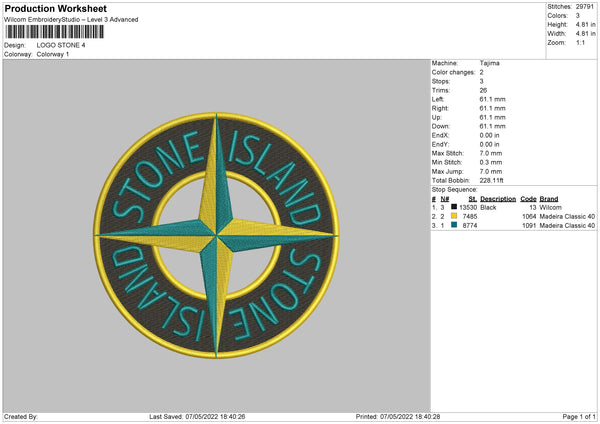Click the 'Last Saved: 07/05/2022 18:40:26' footer text
This screenshot has width=600, height=424.
[197, 417]
